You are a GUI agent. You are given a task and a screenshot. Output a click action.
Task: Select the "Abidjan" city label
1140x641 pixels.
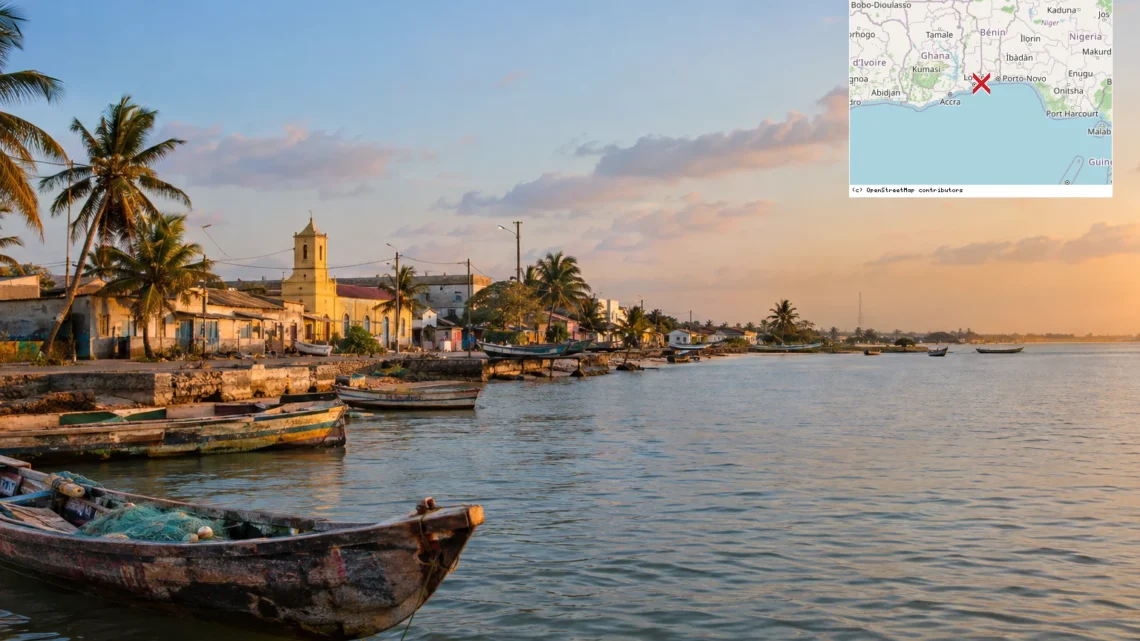tap(886, 93)
